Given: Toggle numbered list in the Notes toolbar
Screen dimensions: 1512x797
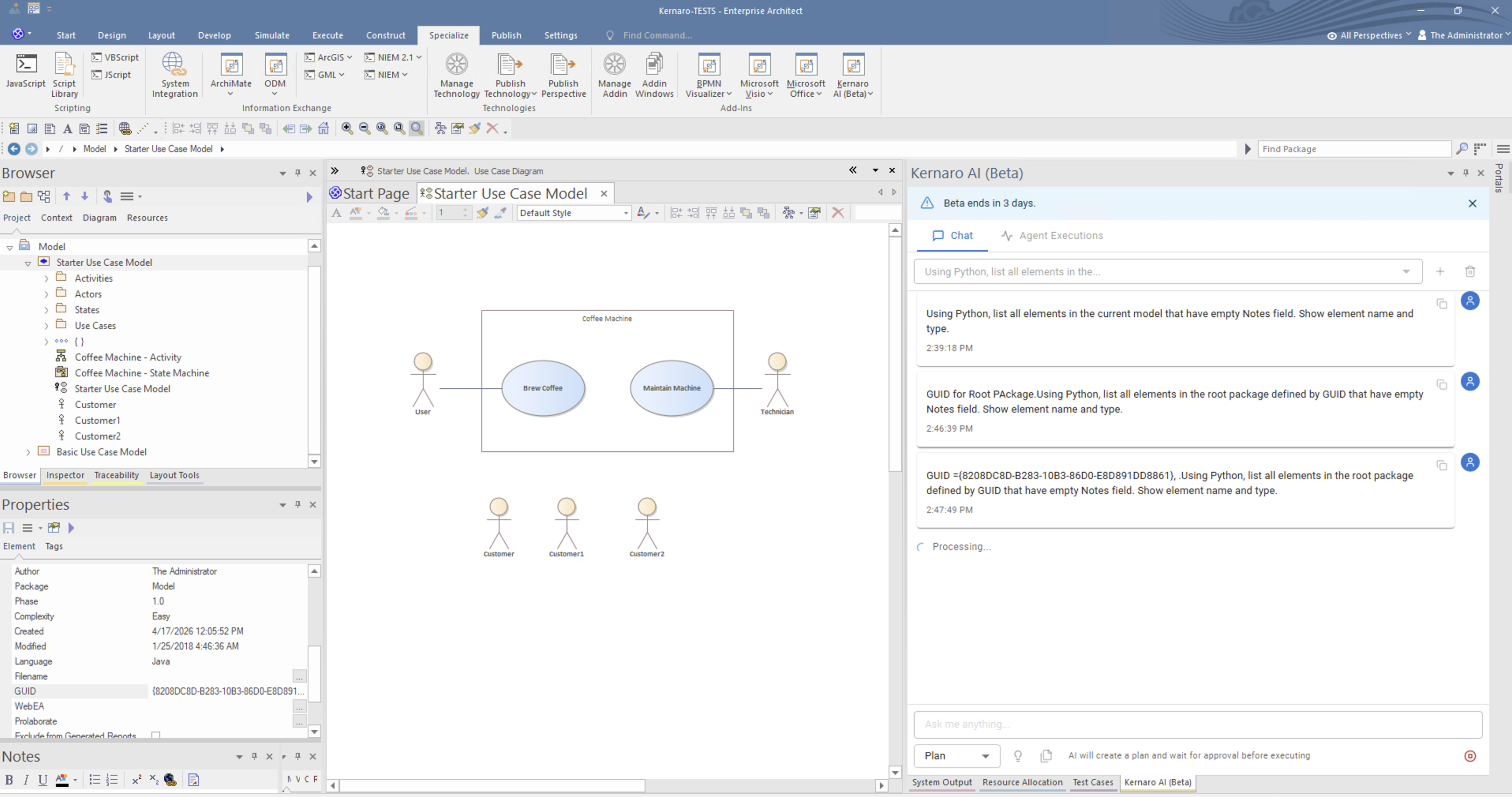Looking at the screenshot, I should pos(112,780).
